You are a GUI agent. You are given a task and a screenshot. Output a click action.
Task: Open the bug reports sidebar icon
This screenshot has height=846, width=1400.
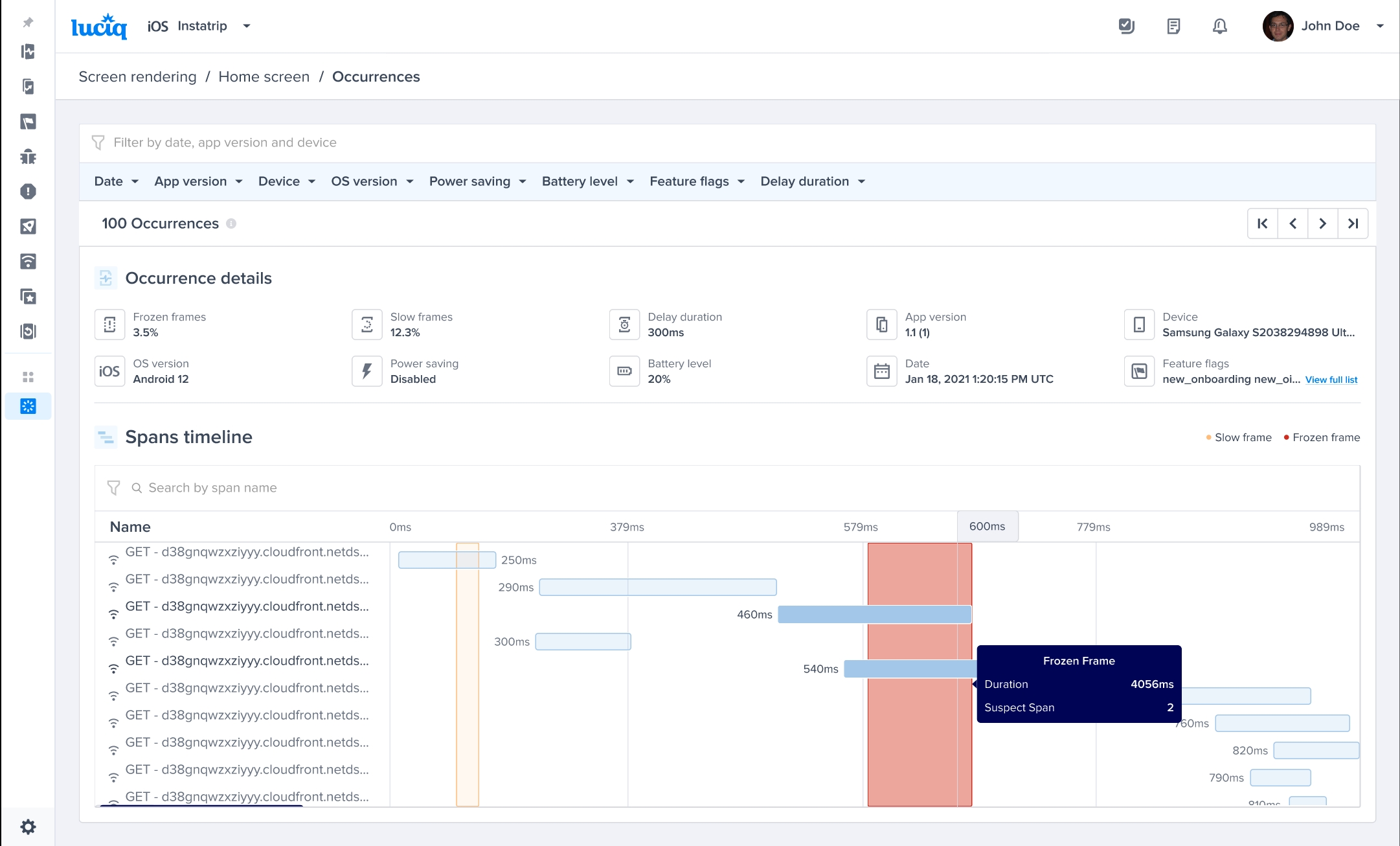28,157
